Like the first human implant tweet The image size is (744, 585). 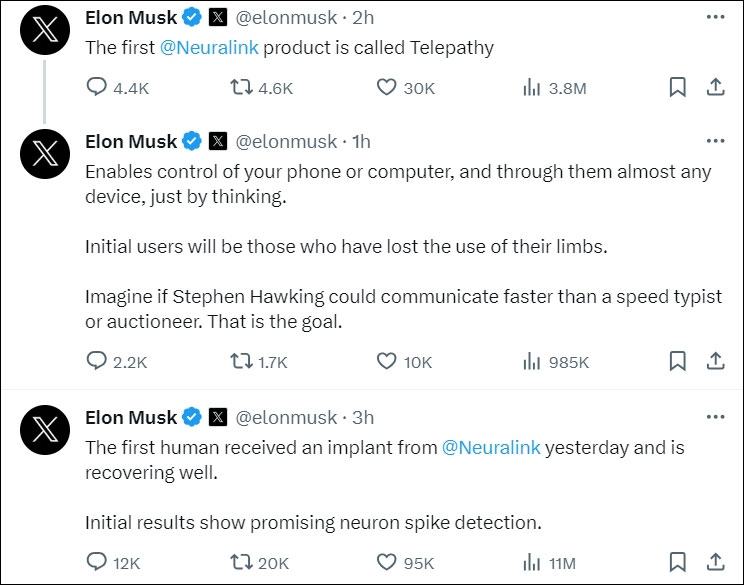[x=387, y=562]
